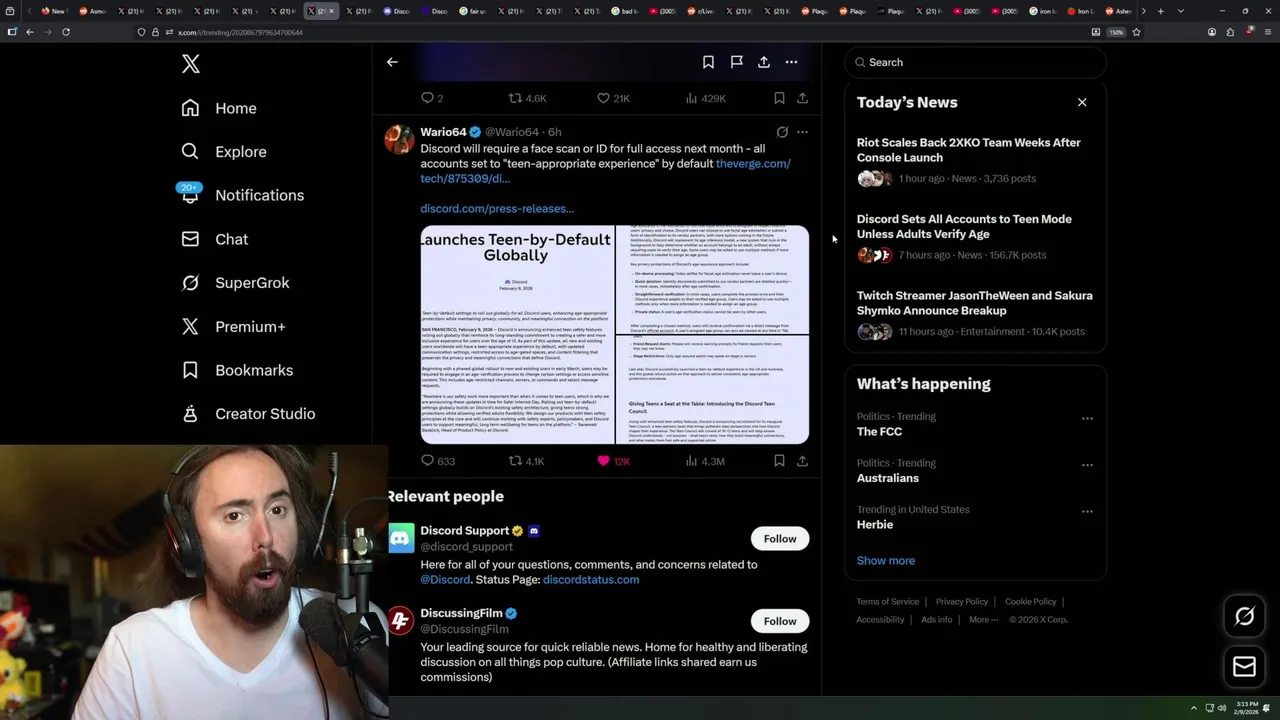1280x720 pixels.
Task: Click the Wario64 display name
Action: click(443, 132)
